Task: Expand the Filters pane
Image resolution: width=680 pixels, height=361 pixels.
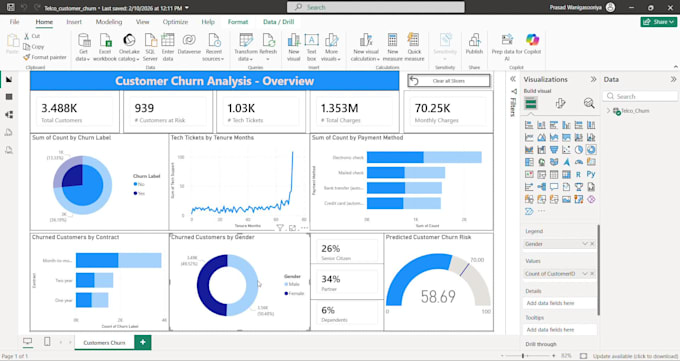Action: [513, 79]
